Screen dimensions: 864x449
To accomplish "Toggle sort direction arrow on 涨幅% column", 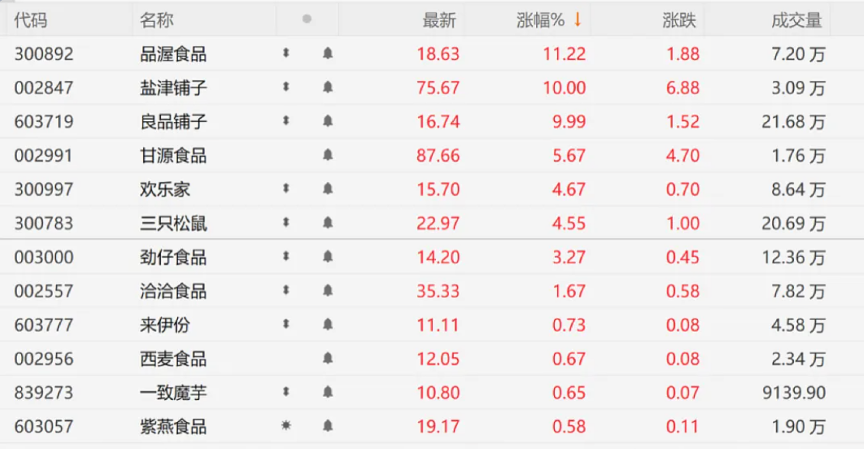I will tap(577, 19).
